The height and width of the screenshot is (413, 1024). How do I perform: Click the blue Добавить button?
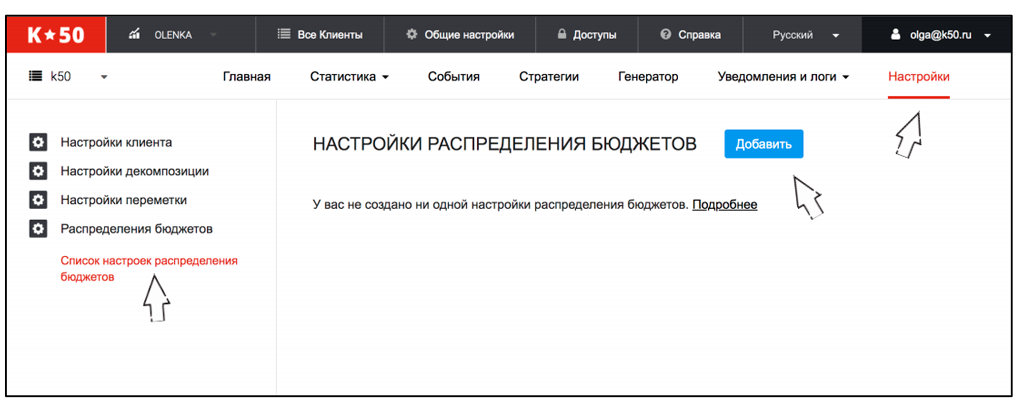point(763,144)
